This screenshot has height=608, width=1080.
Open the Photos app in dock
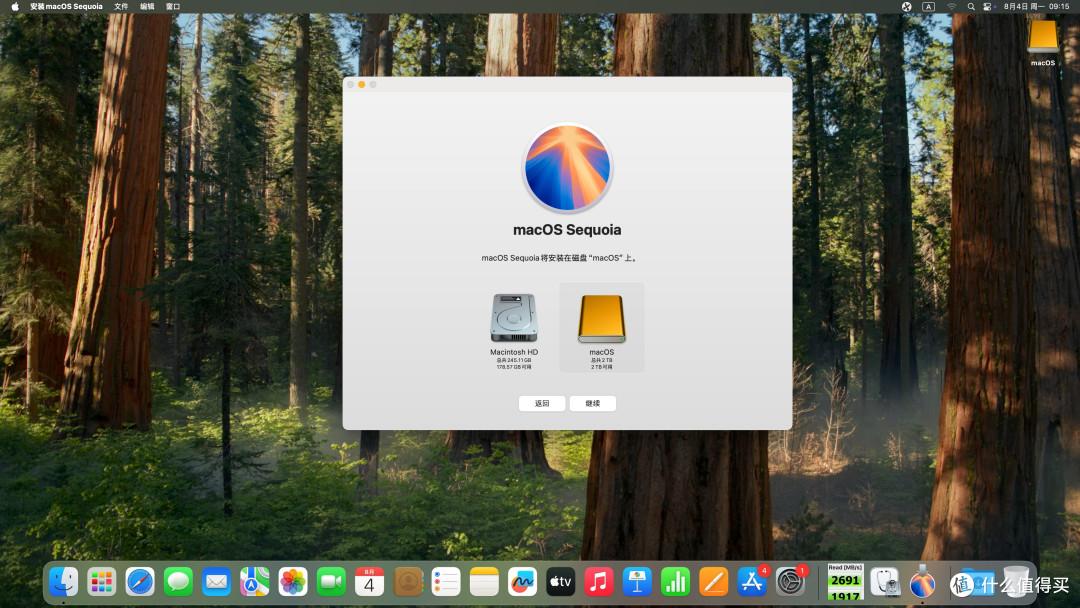pos(293,582)
